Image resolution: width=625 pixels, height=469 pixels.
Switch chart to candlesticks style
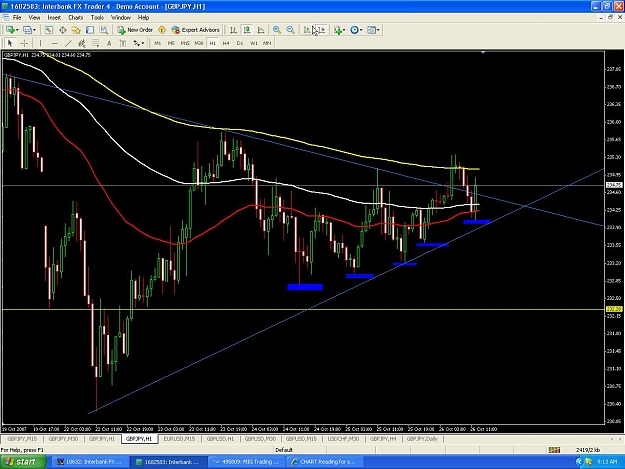(x=247, y=30)
